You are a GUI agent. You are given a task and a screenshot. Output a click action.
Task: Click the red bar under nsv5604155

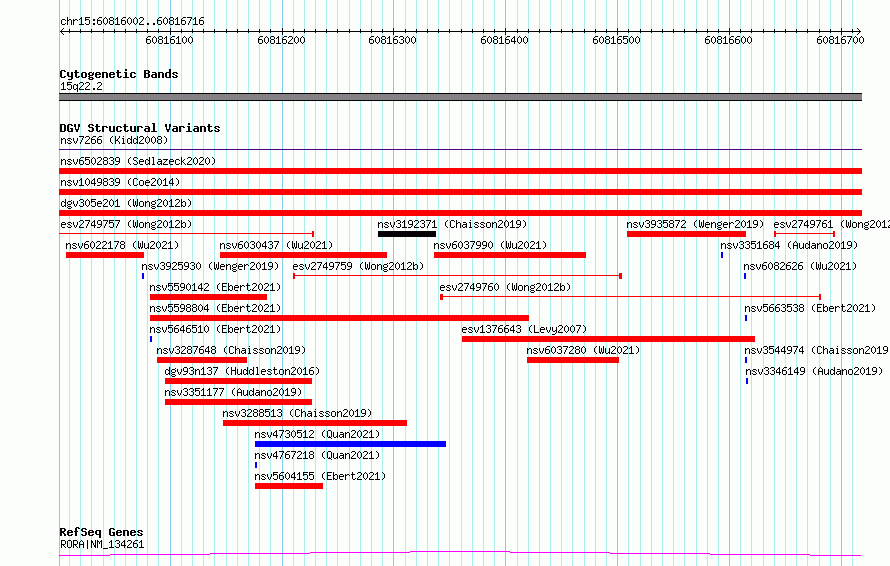[289, 486]
